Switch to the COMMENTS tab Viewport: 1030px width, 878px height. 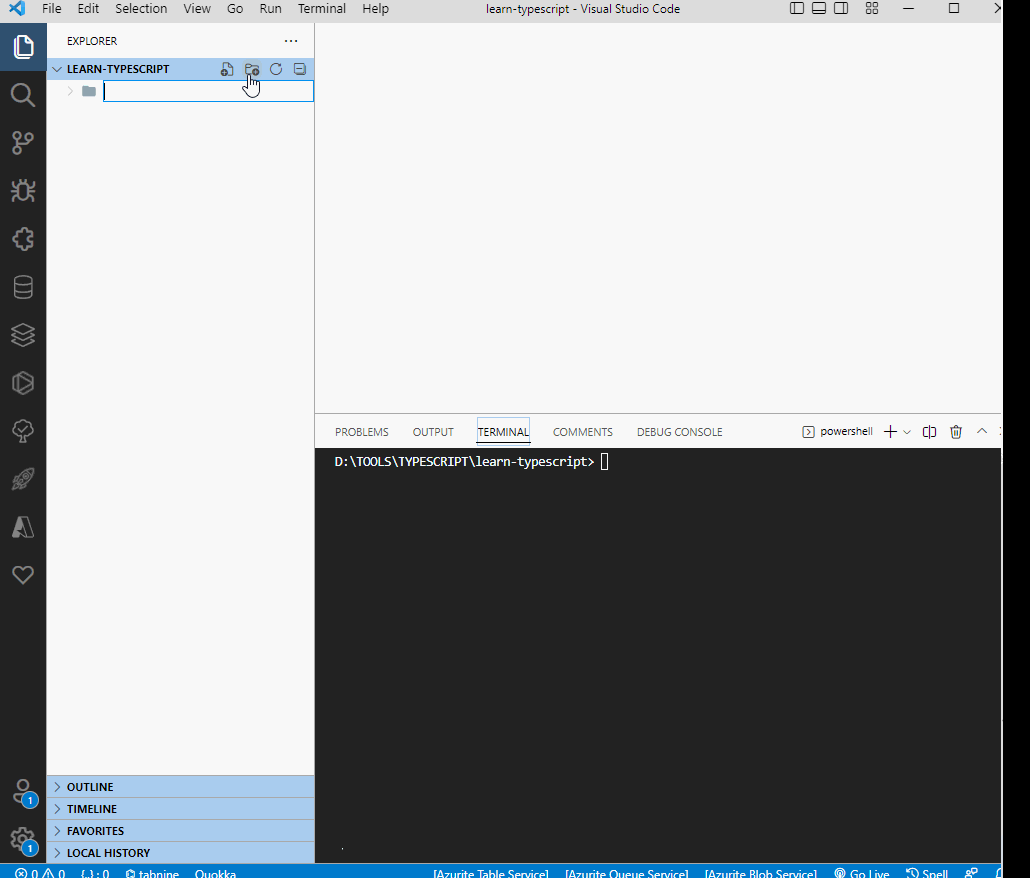(583, 432)
